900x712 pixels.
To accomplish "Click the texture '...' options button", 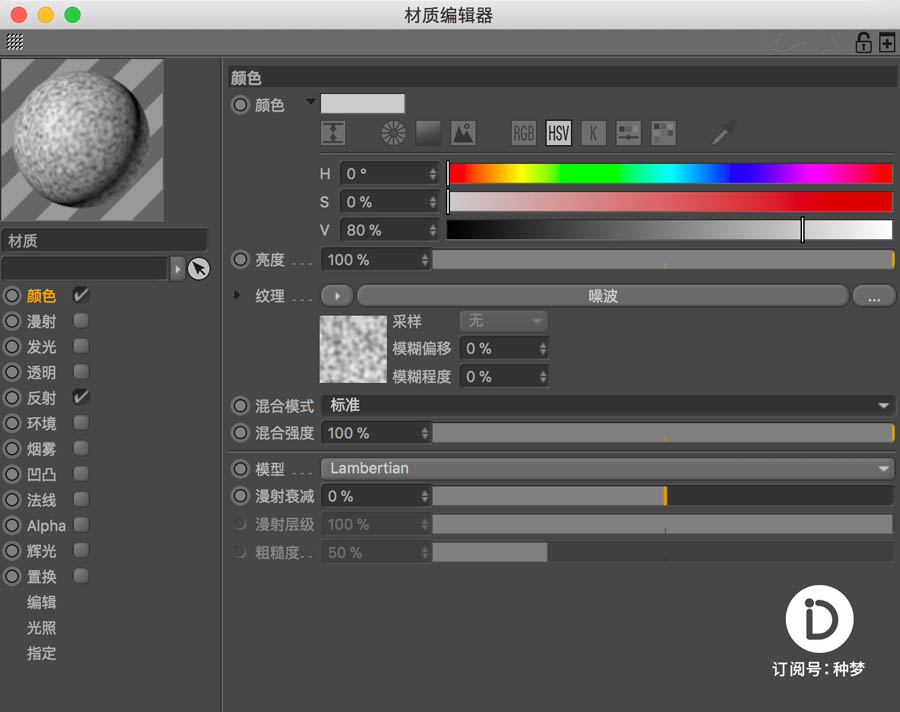I will click(x=873, y=296).
